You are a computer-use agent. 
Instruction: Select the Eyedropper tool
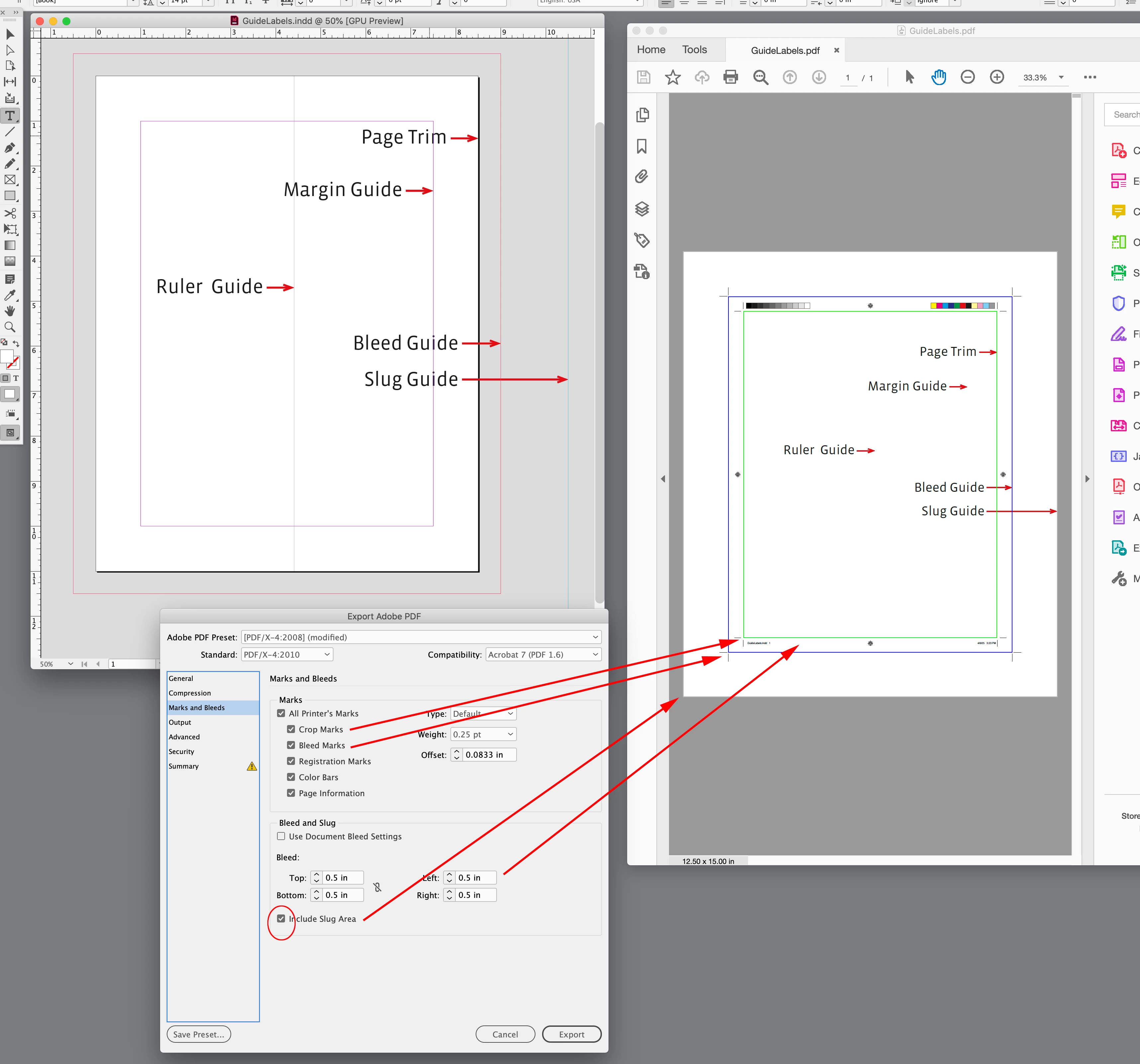10,295
